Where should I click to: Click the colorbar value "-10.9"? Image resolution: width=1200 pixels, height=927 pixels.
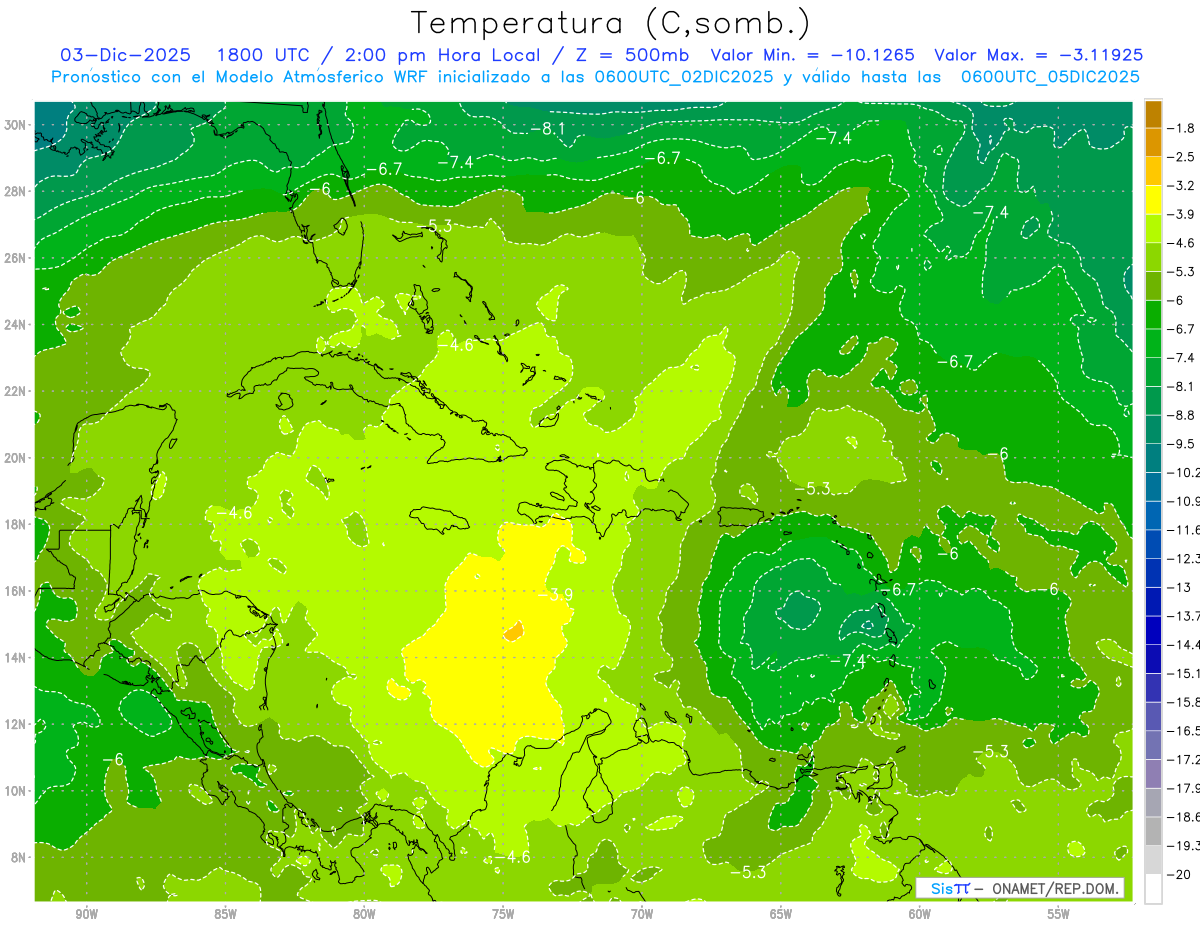tap(1184, 501)
